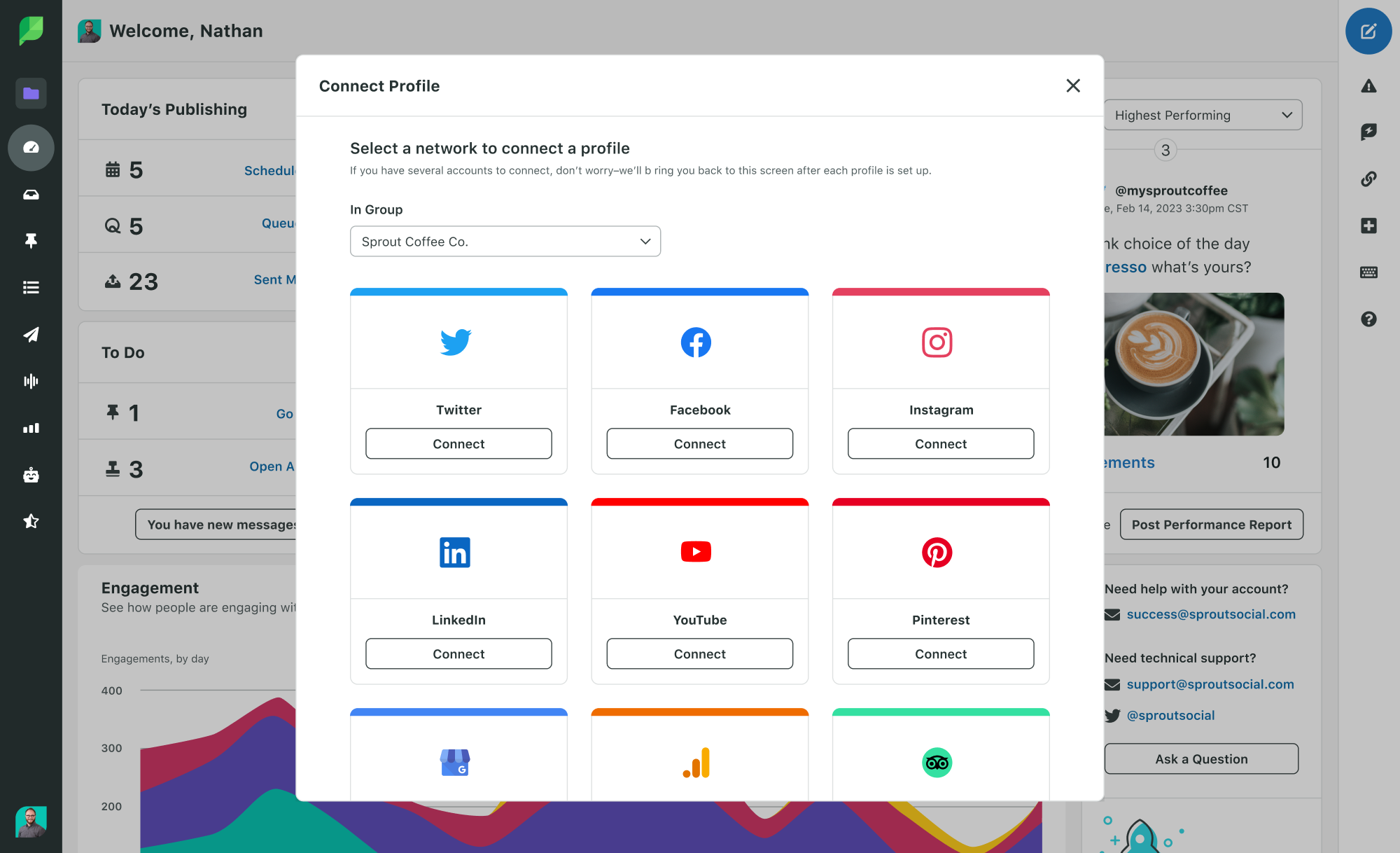
Task: Enable the LinkedIn Connect toggle
Action: [x=457, y=652]
